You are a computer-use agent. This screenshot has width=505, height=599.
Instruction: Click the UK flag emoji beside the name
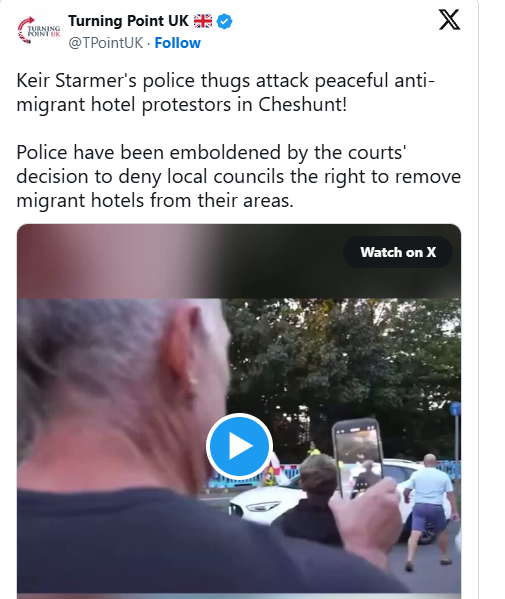pos(203,21)
